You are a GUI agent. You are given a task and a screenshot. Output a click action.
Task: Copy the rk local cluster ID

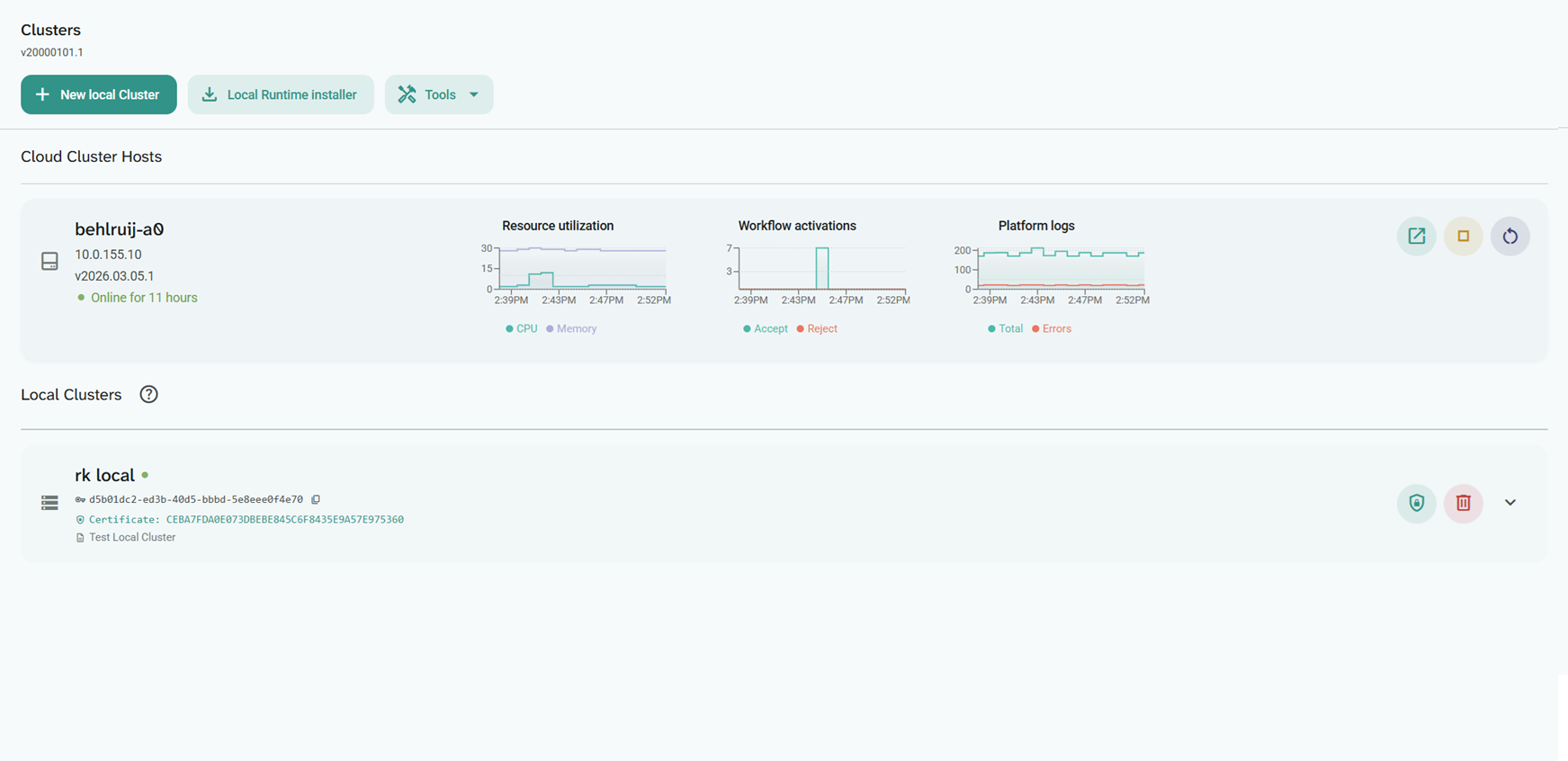click(316, 499)
